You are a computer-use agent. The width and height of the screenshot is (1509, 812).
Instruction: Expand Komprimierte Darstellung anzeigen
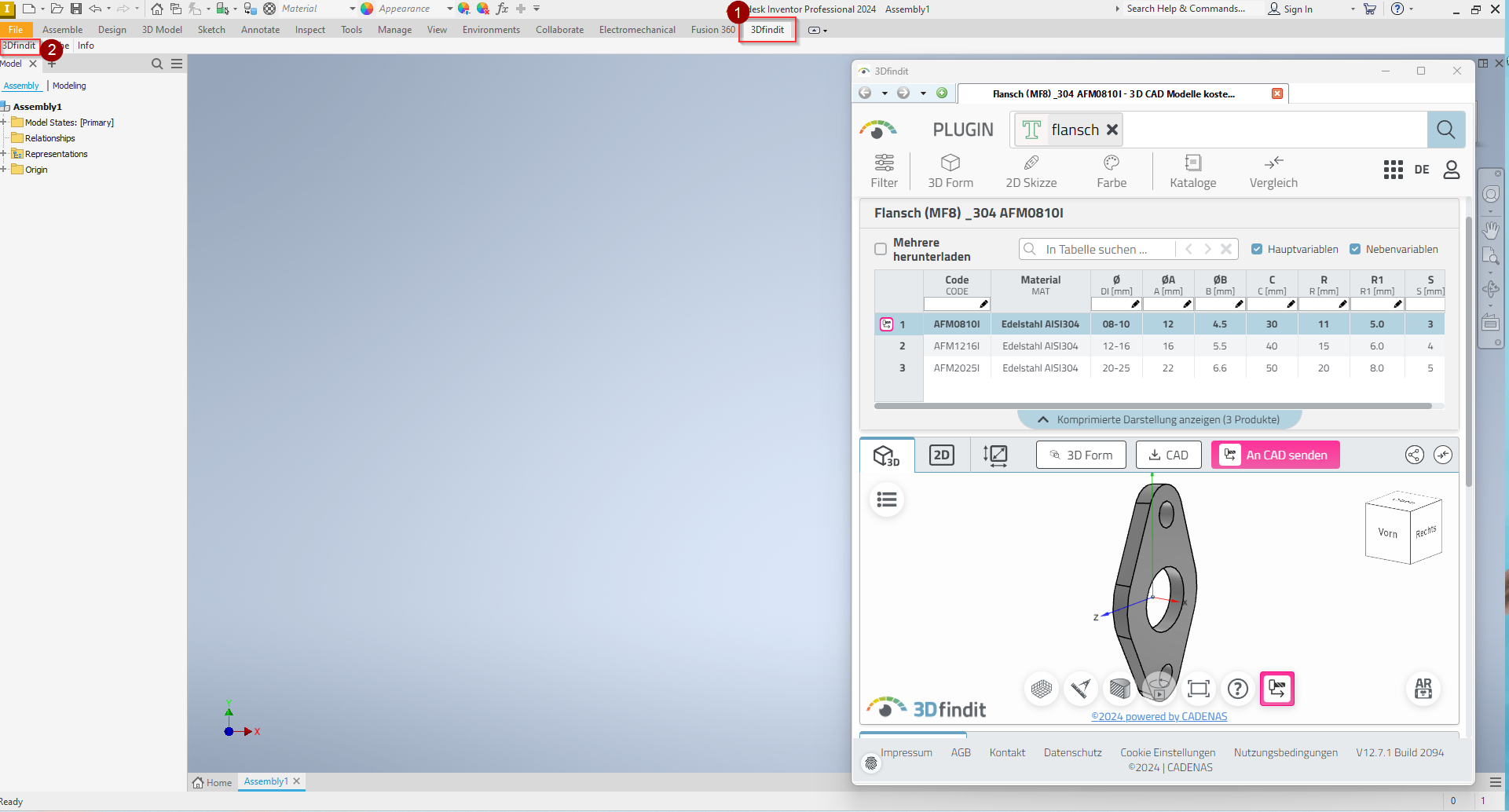pyautogui.click(x=1159, y=419)
